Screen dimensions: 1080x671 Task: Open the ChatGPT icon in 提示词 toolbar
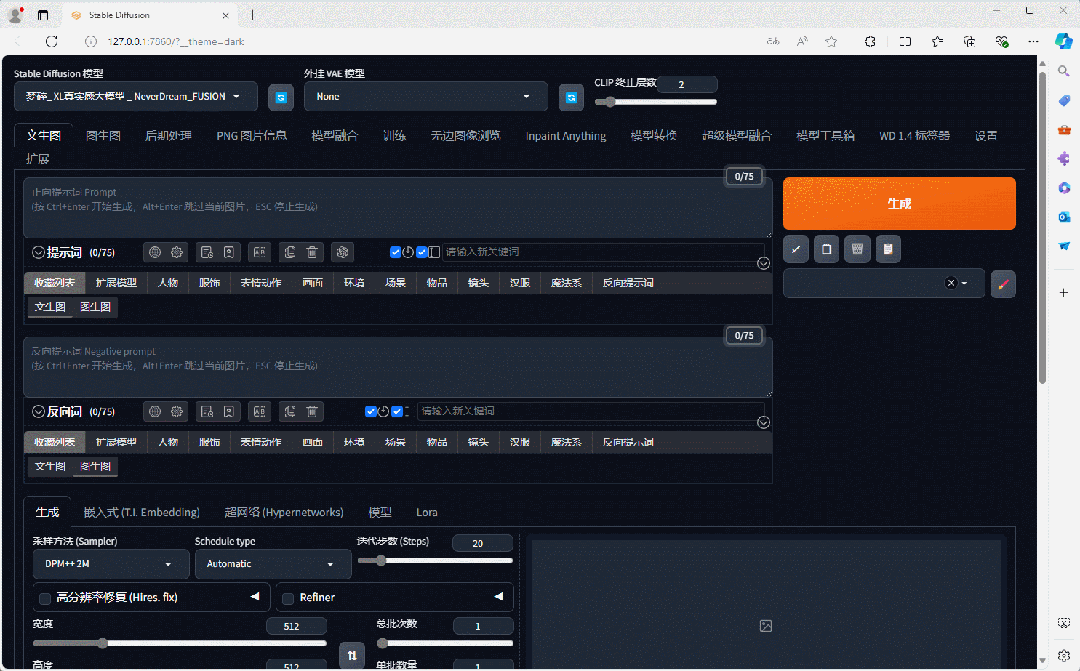342,252
